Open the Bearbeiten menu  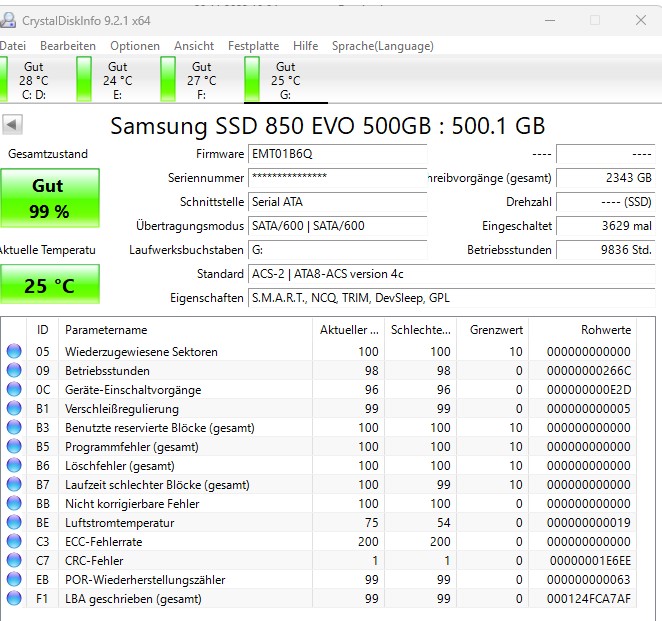coord(68,46)
